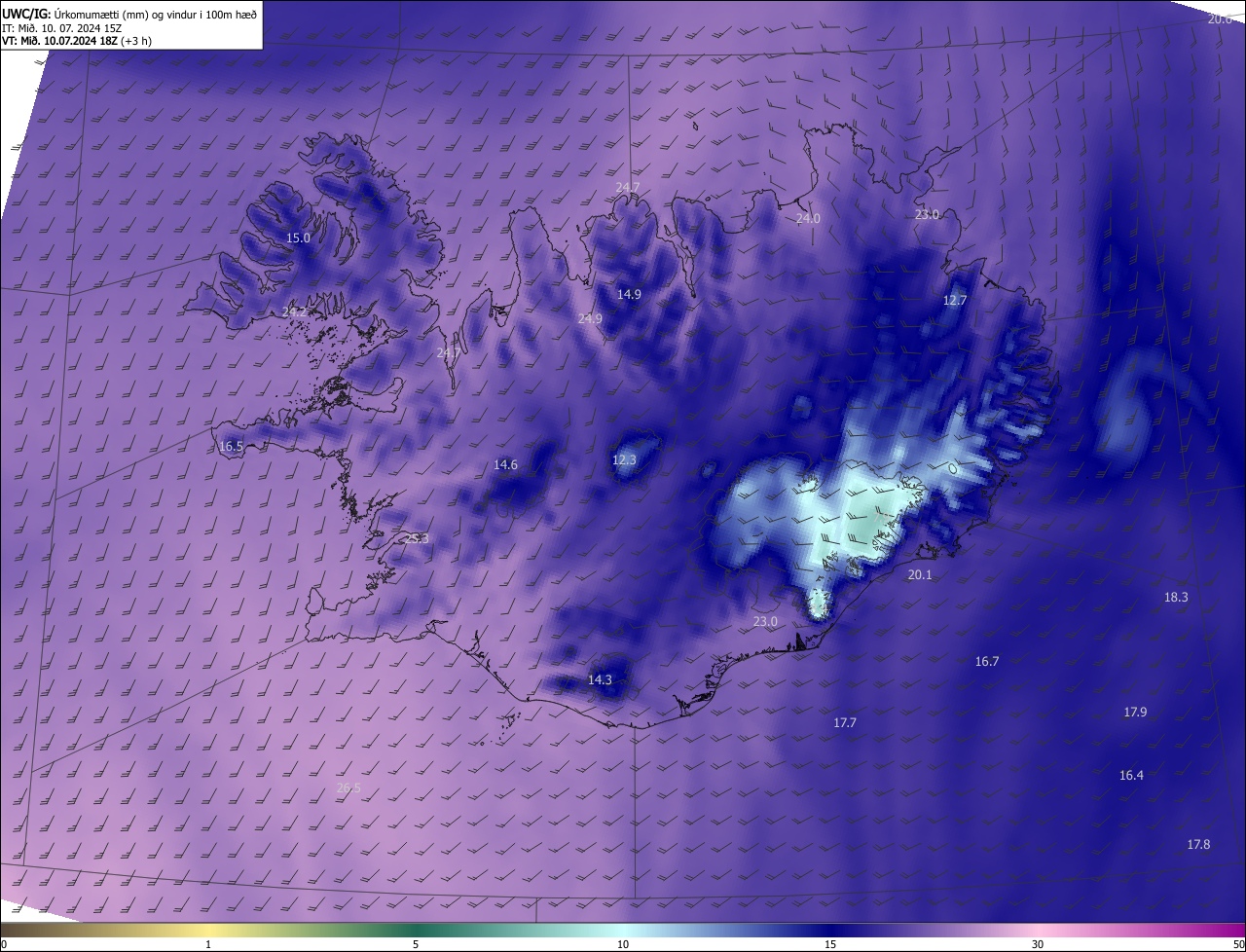Click the 17.7 value label
Viewport: 1246px width, 952px height.
pyautogui.click(x=845, y=722)
